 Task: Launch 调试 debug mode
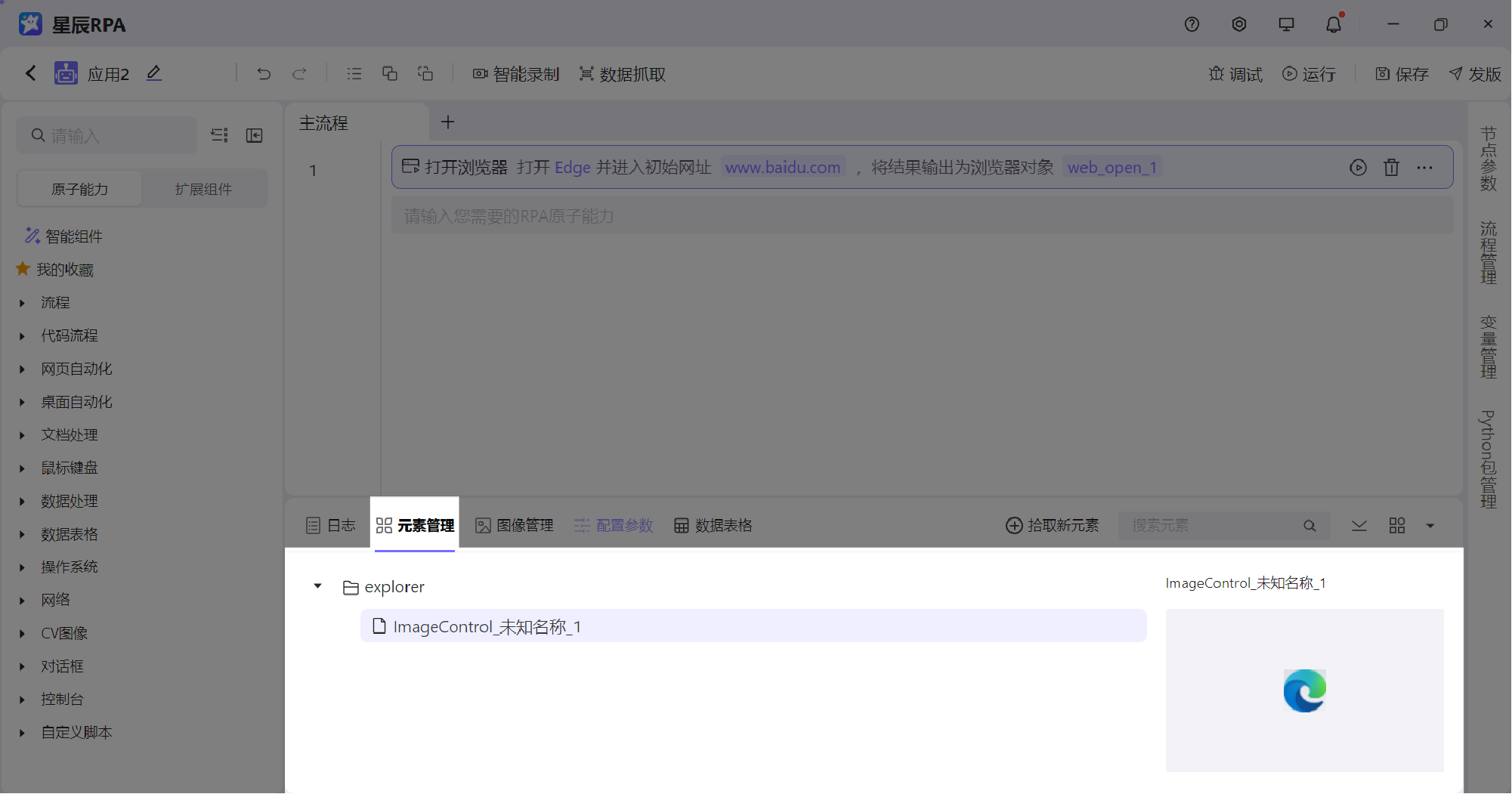click(1235, 73)
